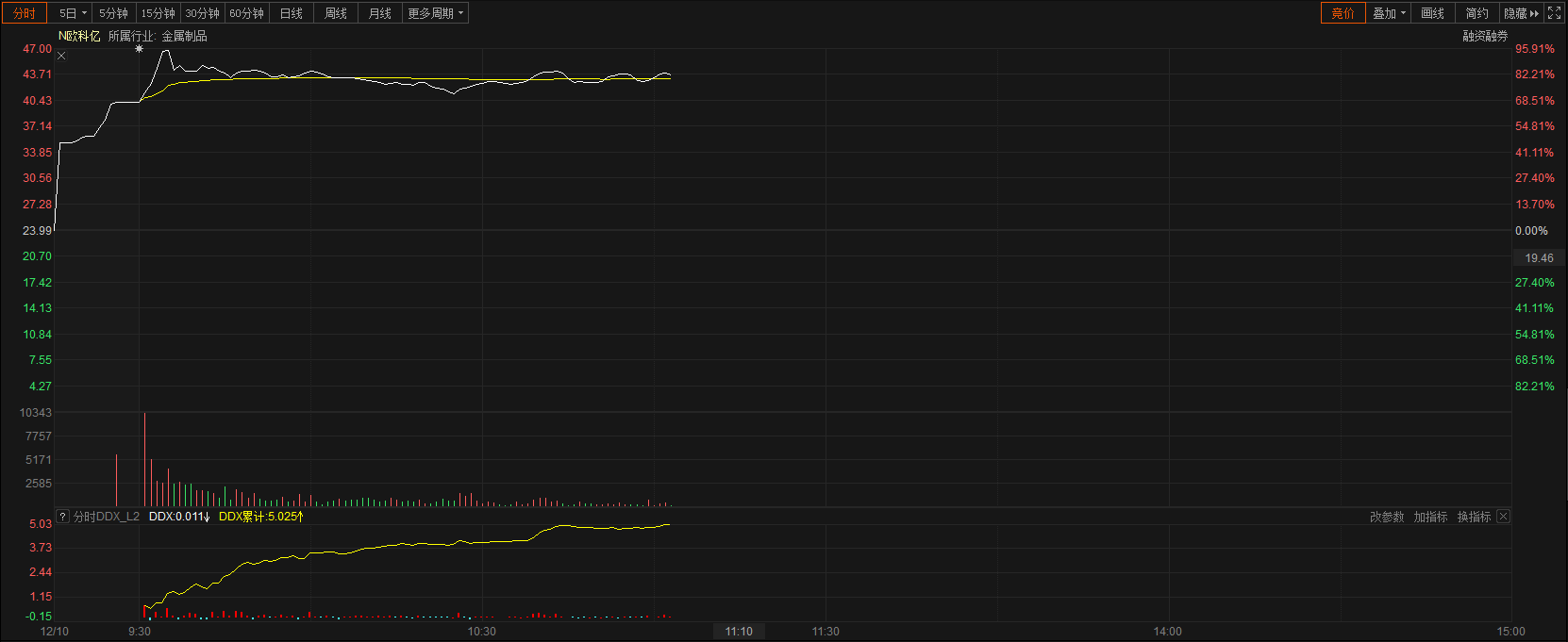Screen dimensions: 1568x642
Task: Click the 隐藏 double-arrow hide button
Action: click(1521, 13)
